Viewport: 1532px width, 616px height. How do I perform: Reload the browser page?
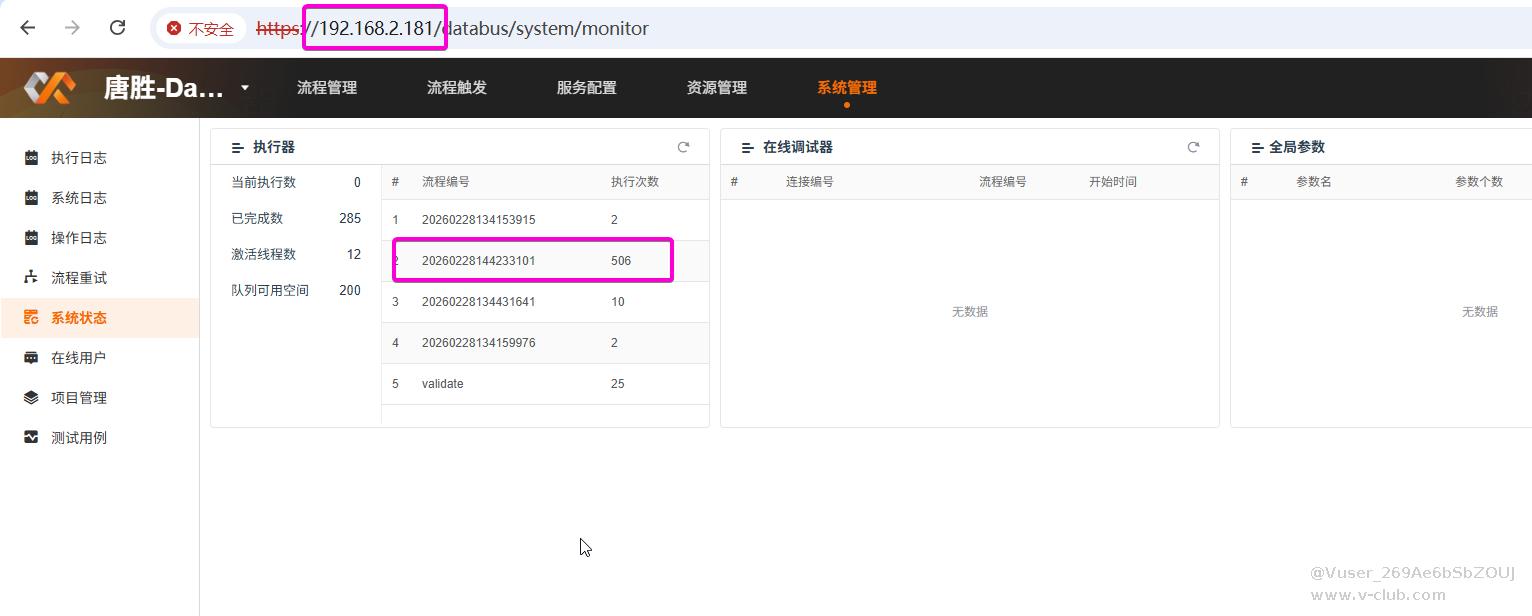117,28
